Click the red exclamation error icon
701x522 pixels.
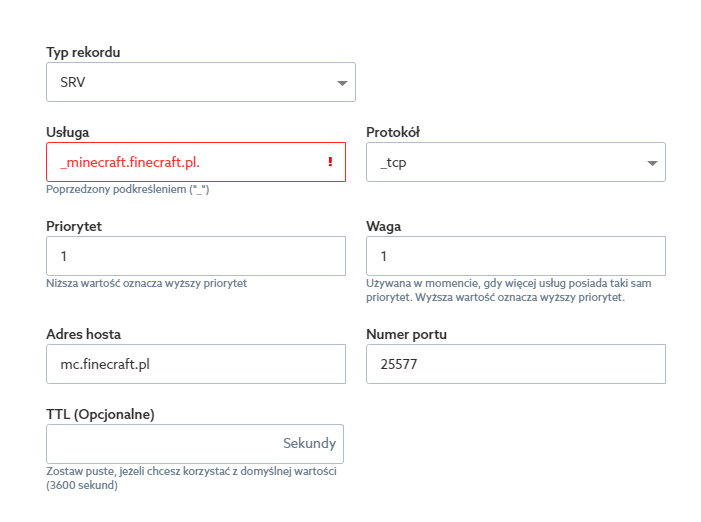pos(330,162)
